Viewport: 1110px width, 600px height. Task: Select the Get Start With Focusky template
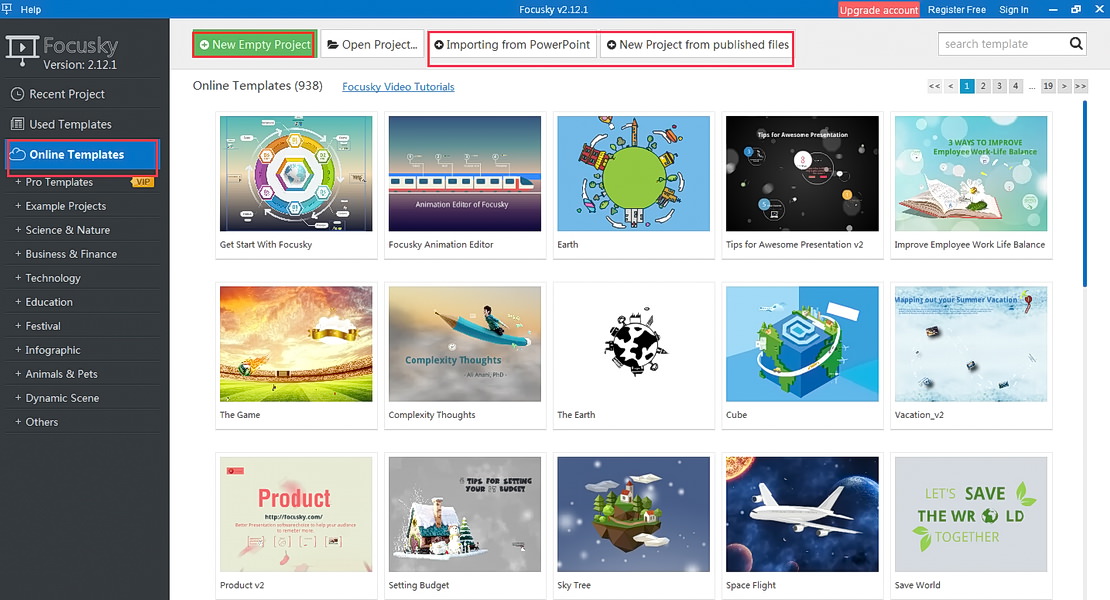point(296,185)
